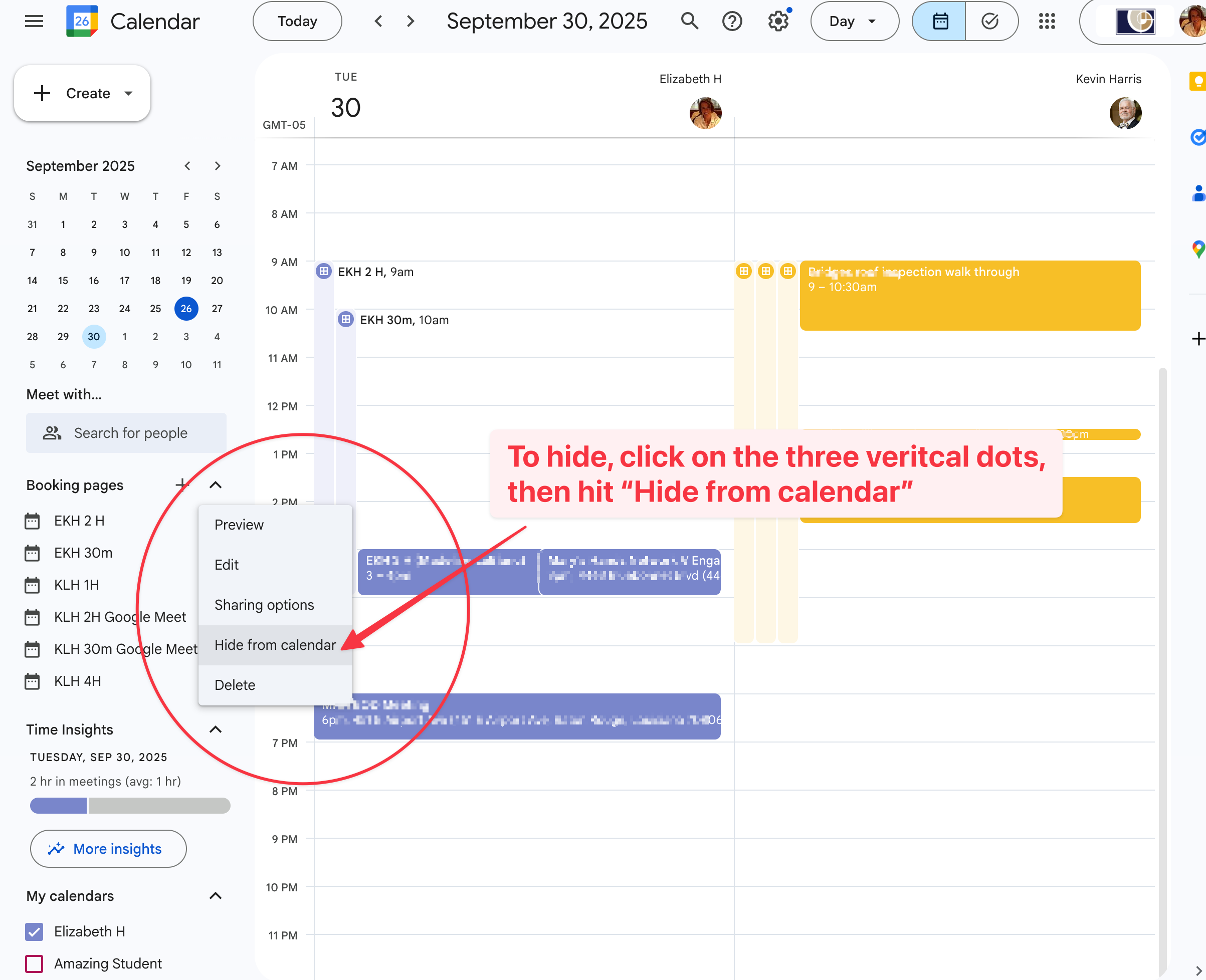The height and width of the screenshot is (980, 1206).
Task: Open the Day view dropdown
Action: (x=854, y=22)
